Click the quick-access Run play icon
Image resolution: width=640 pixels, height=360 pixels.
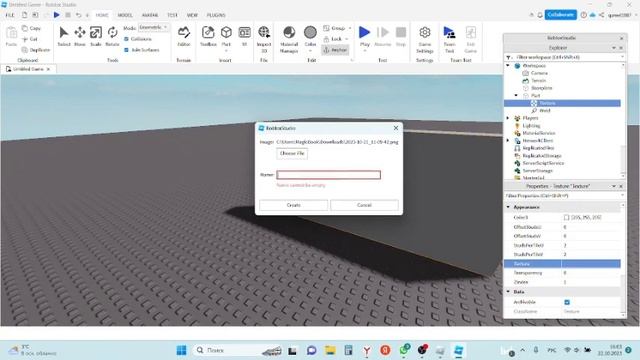coord(57,15)
